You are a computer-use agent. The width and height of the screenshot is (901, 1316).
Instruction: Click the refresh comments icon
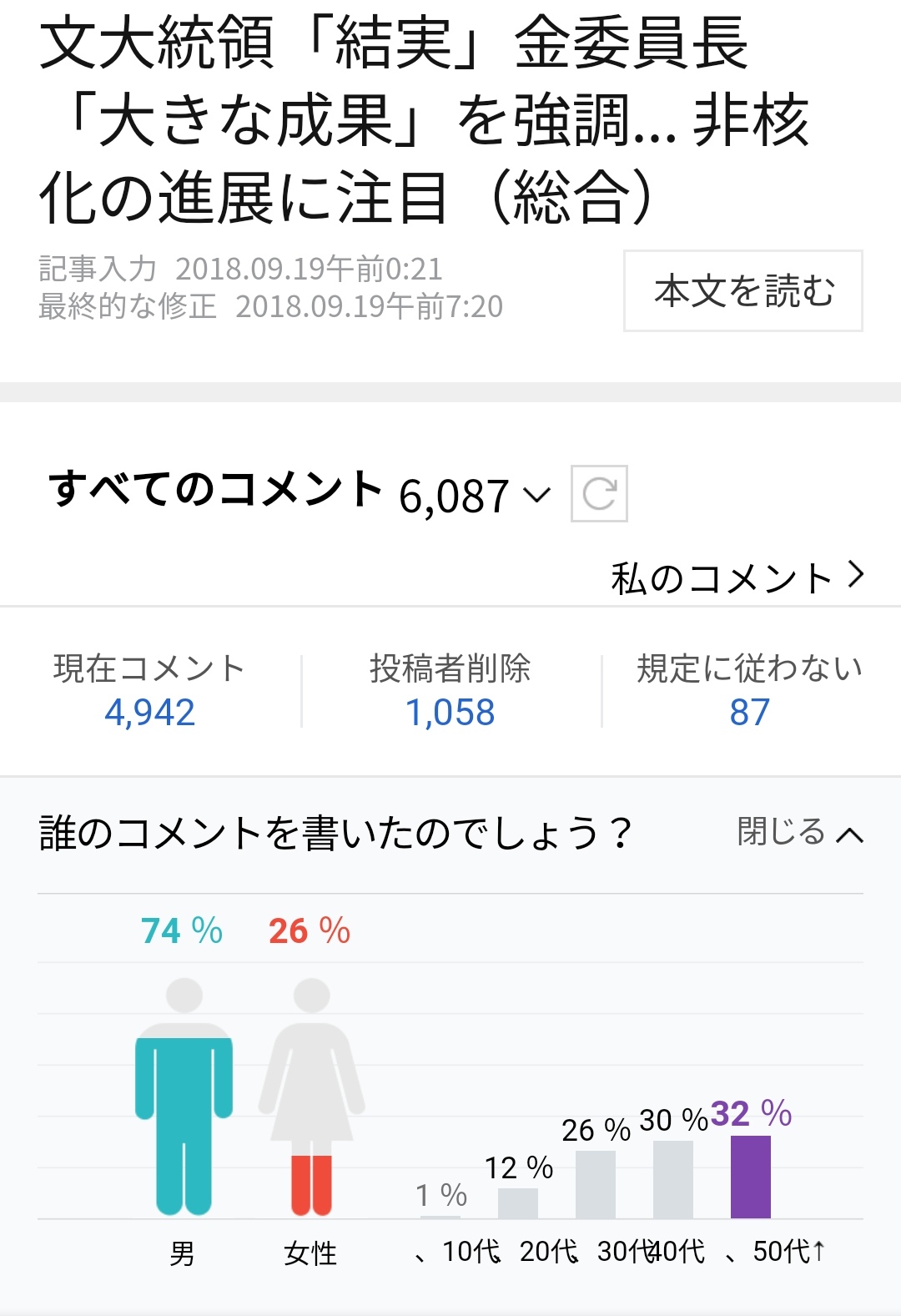click(x=599, y=493)
